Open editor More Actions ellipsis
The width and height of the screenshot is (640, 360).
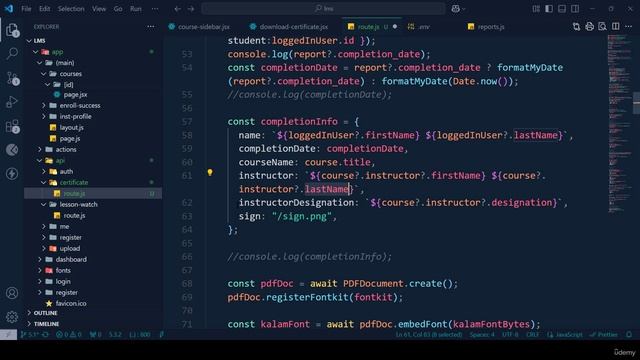[629, 27]
